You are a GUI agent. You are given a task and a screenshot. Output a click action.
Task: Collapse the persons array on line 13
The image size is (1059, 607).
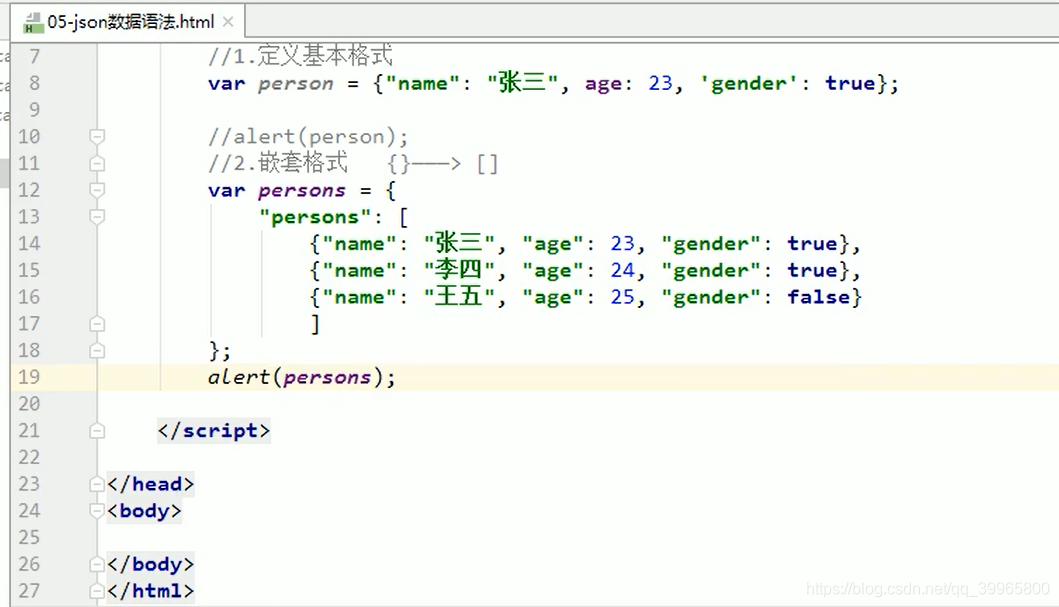(97, 217)
